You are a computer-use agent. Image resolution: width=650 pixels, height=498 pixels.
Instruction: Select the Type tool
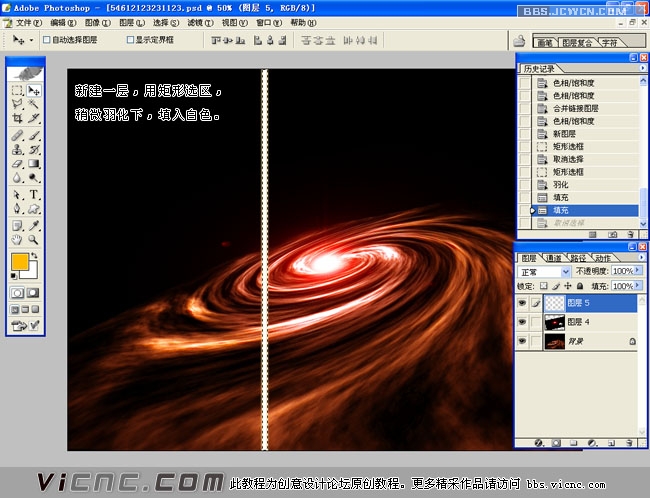coord(34,194)
